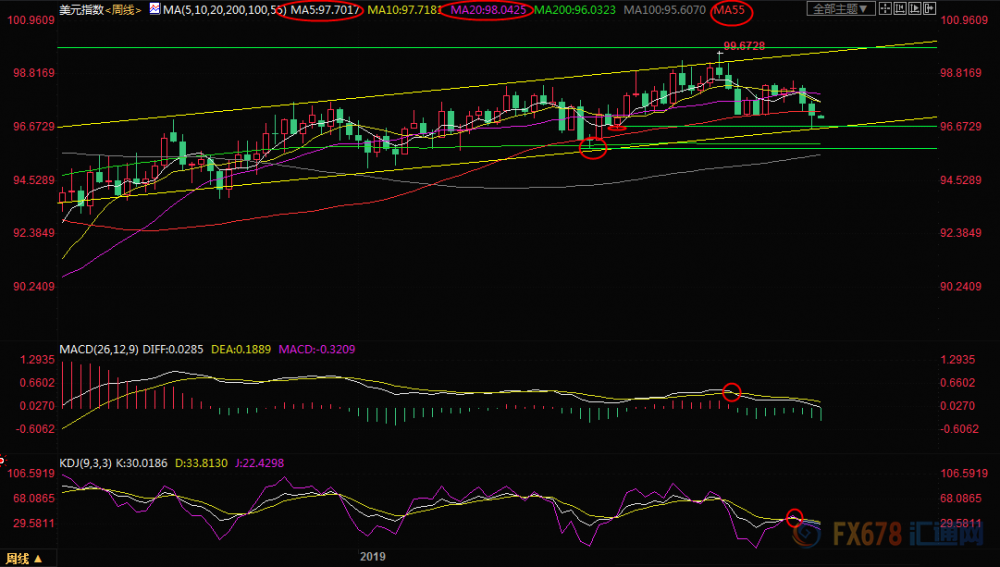Click the export/exit arrow icon
The image size is (1000, 567).
tap(929, 9)
